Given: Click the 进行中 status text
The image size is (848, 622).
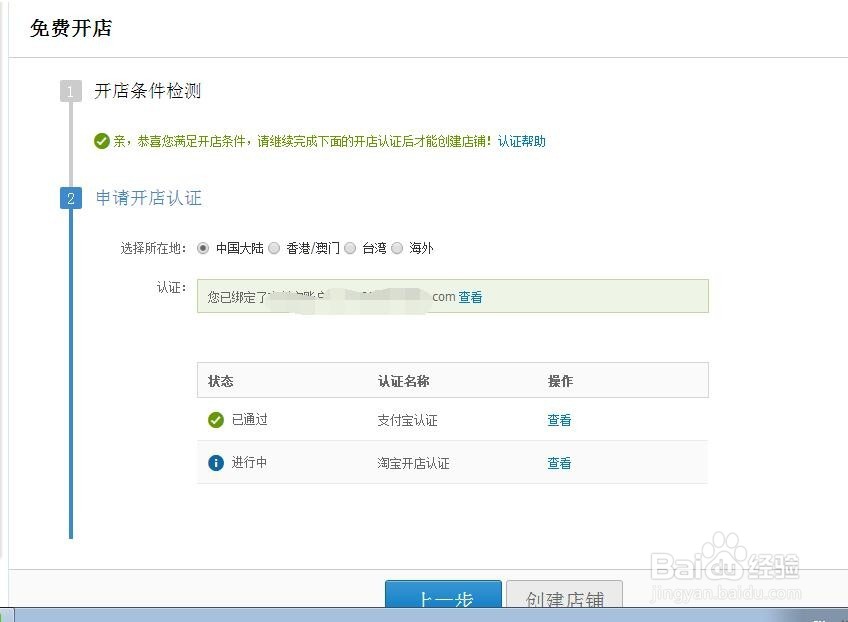Looking at the screenshot, I should (x=249, y=462).
